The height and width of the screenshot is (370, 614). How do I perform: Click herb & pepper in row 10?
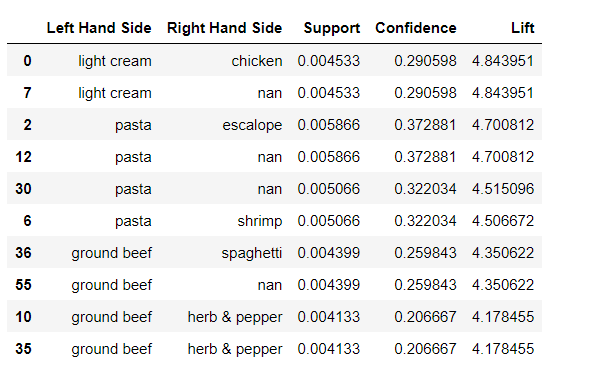(x=235, y=317)
